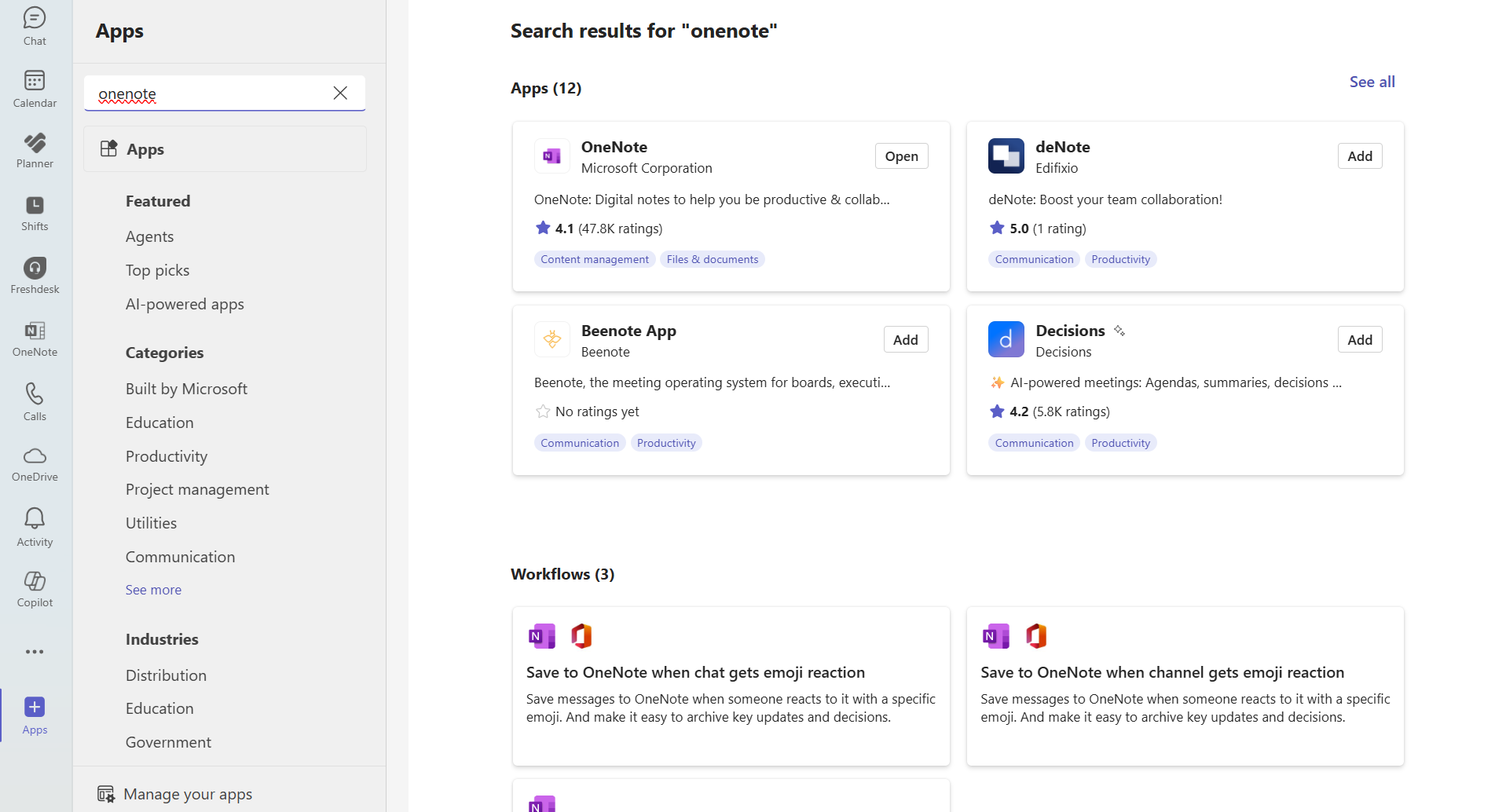
Task: Choose the Distribution industry
Action: (166, 675)
